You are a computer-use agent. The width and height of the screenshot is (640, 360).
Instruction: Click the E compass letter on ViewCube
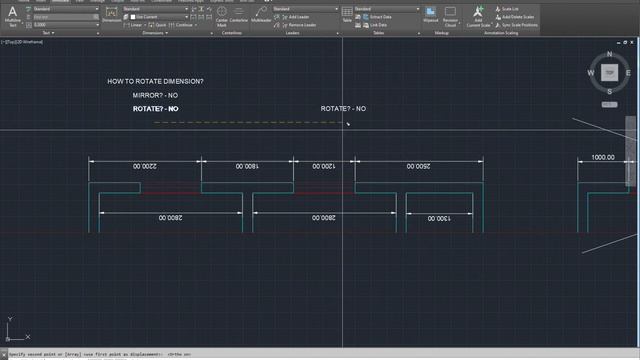628,73
